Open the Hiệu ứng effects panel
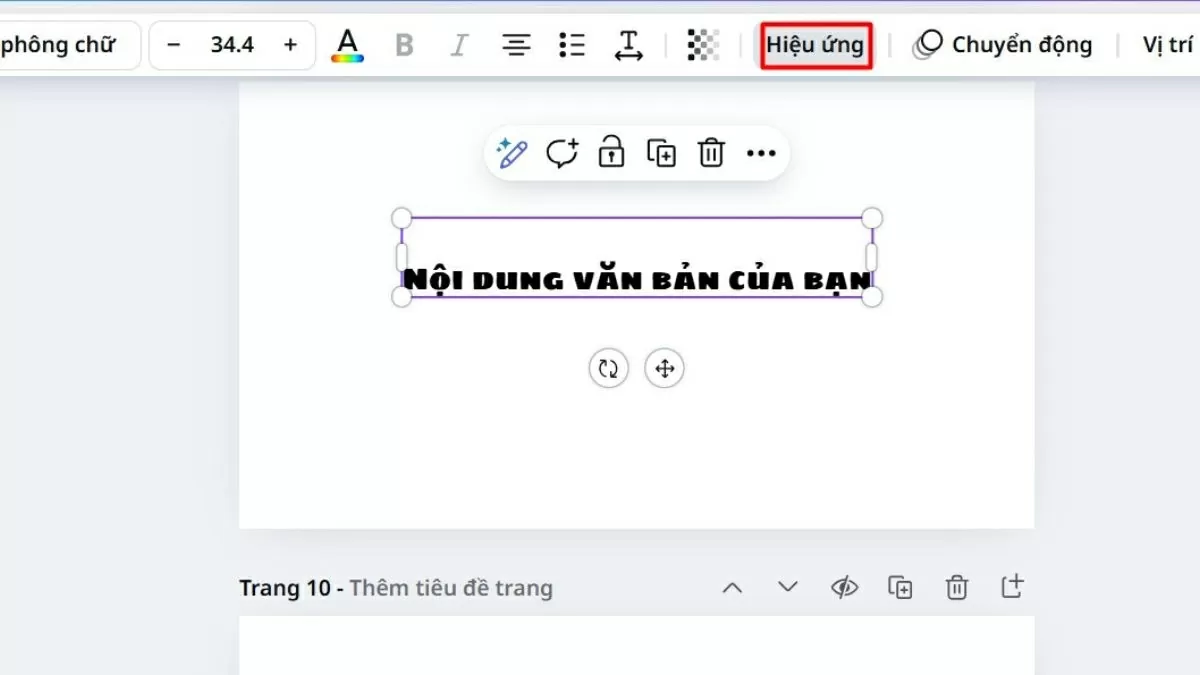The width and height of the screenshot is (1200, 675). pos(816,44)
